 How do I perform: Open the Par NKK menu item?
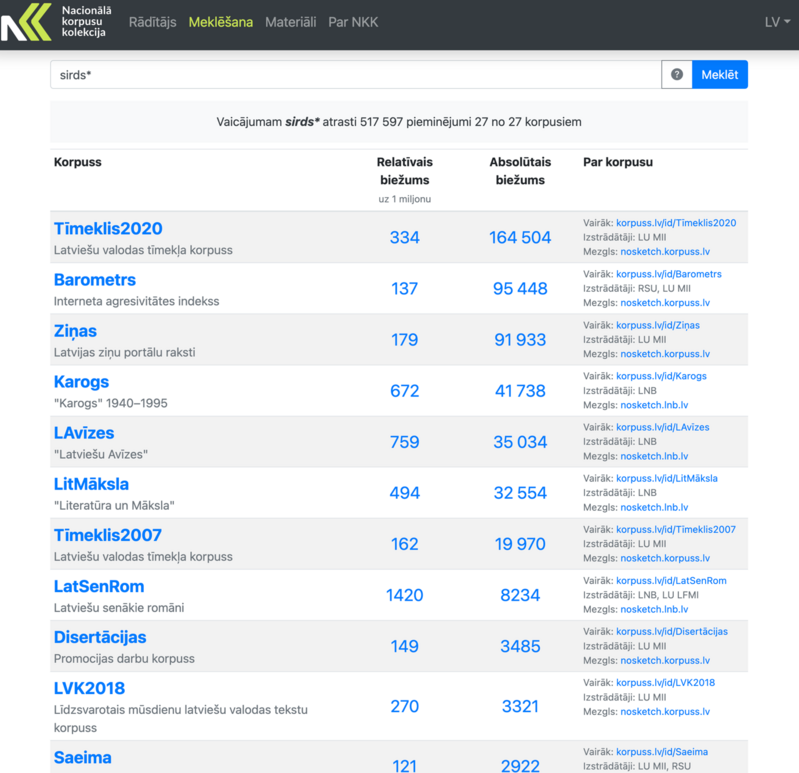pos(353,22)
